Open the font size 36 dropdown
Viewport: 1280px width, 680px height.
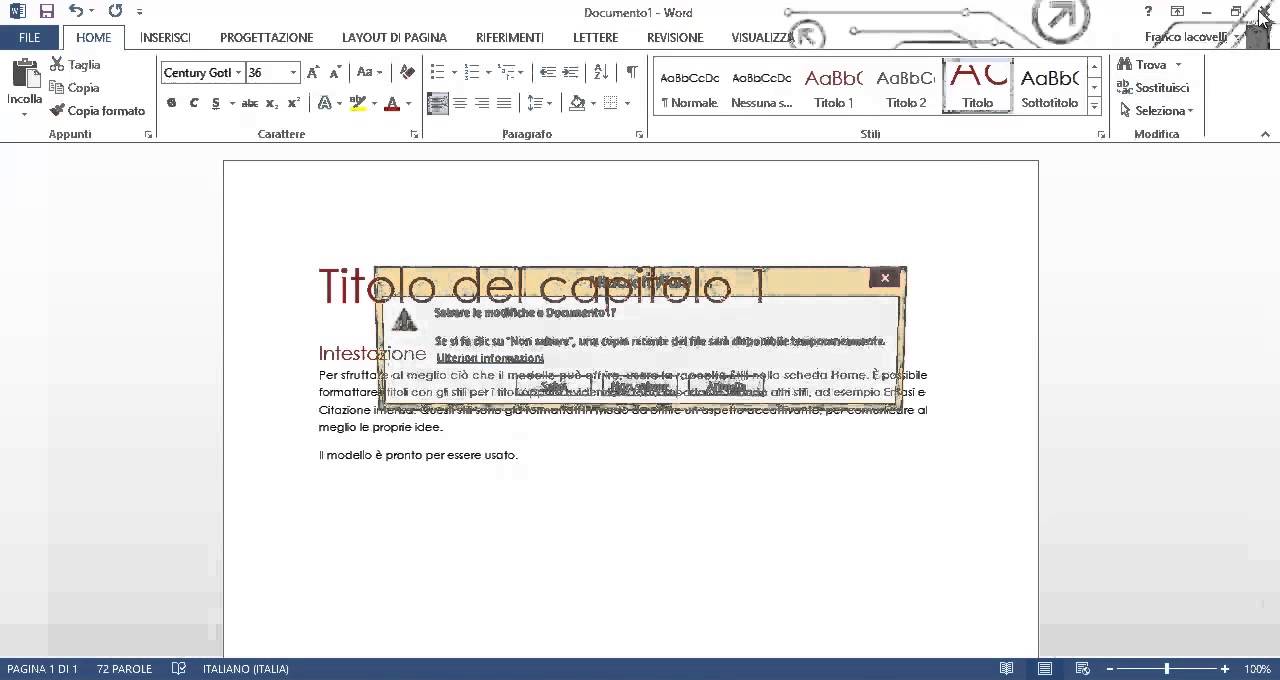coord(293,72)
